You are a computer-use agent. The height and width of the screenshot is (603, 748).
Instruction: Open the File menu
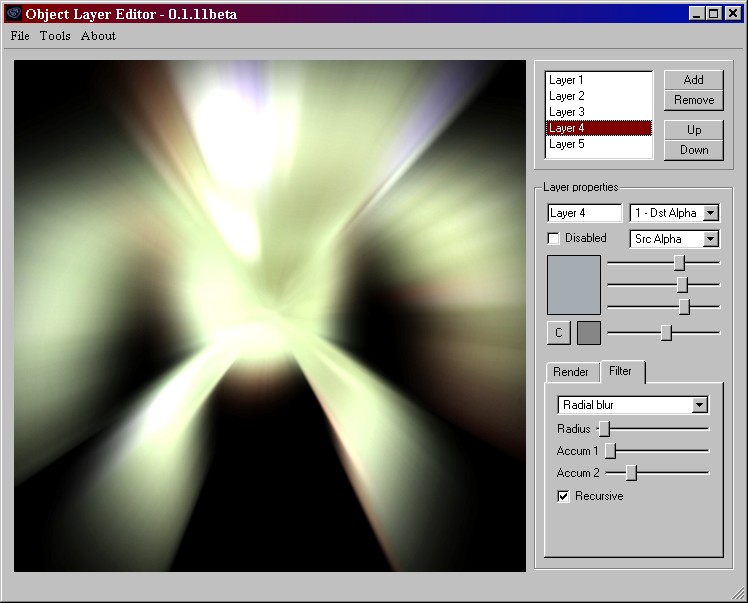coord(20,36)
